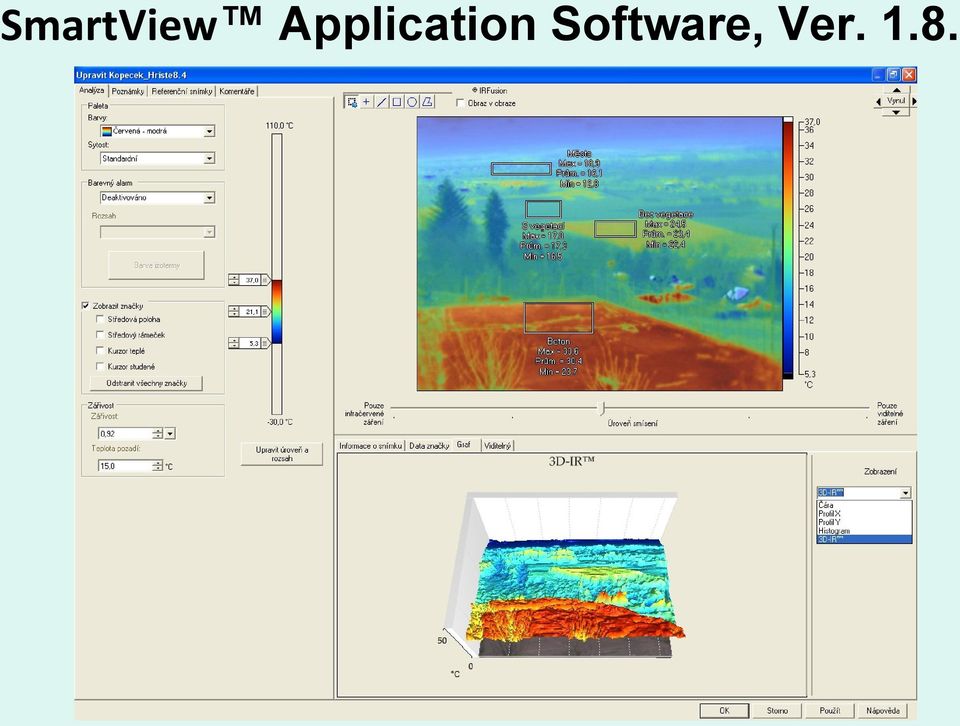
Task: Click the 37,0 upper range spinner arrows
Action: (x=234, y=280)
